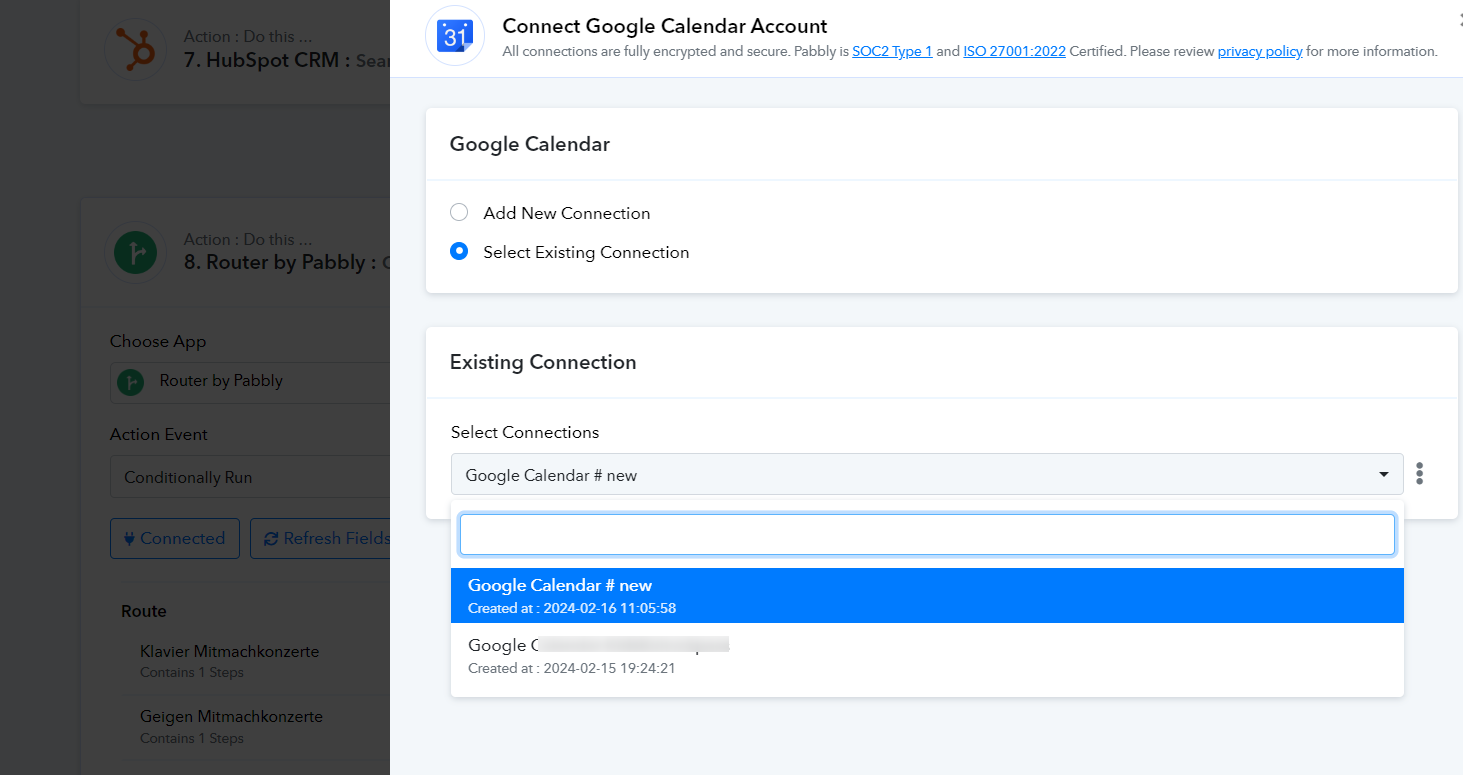Open the privacy policy link
This screenshot has height=775, width=1463.
[x=1260, y=52]
